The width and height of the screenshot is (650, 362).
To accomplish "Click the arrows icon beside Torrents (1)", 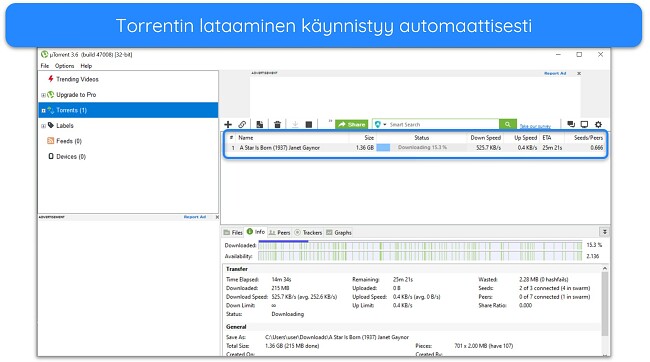I will [x=51, y=110].
